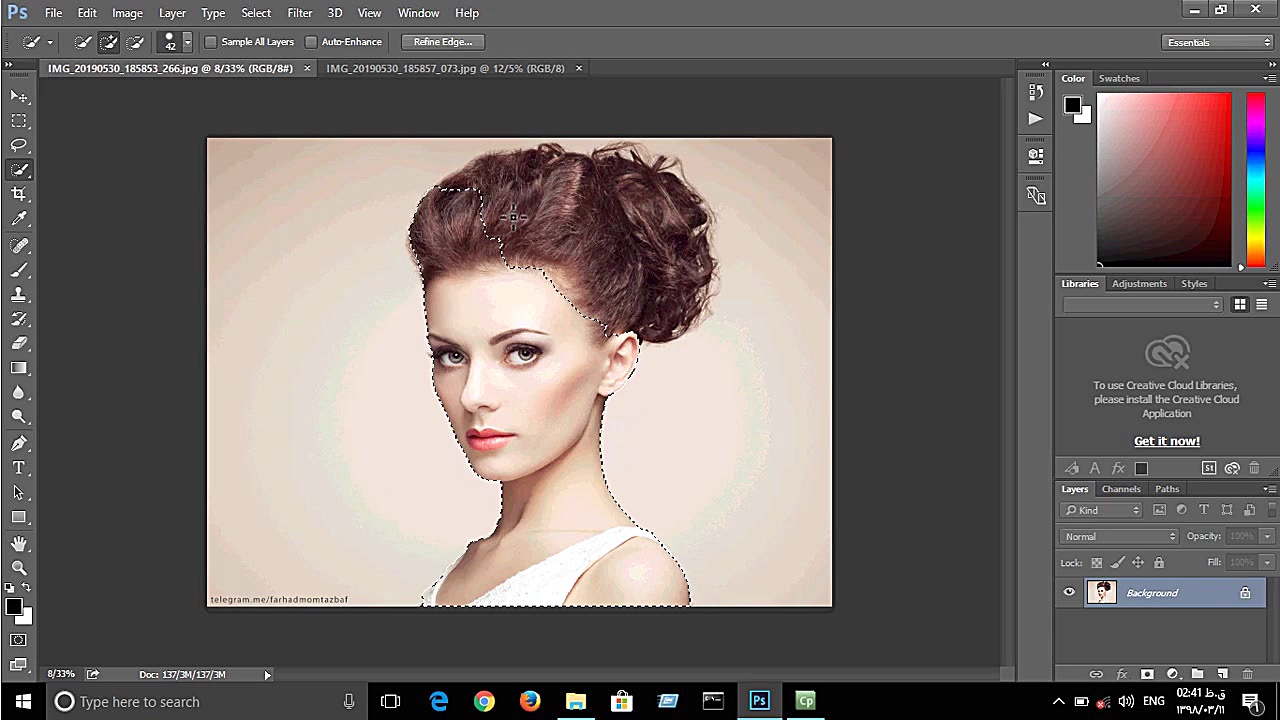Click the Subtract from selection icon

click(135, 42)
